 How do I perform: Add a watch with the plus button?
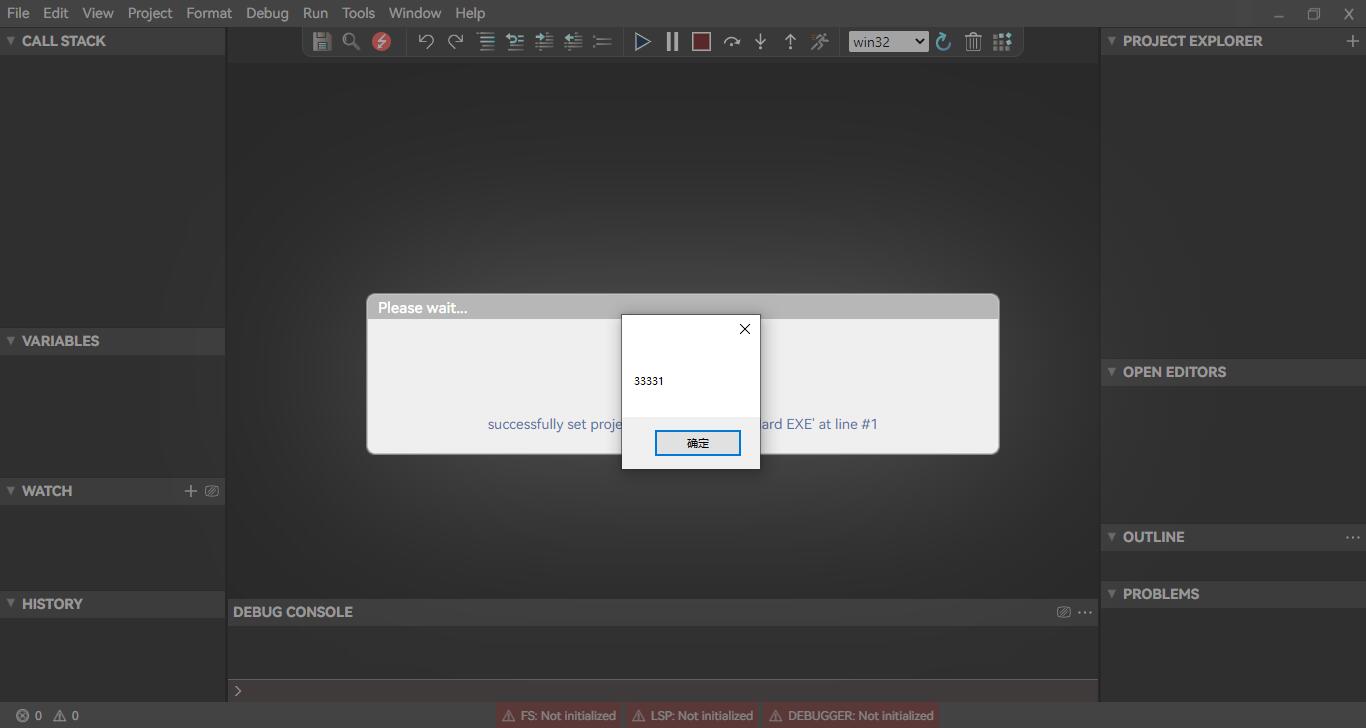pyautogui.click(x=190, y=491)
